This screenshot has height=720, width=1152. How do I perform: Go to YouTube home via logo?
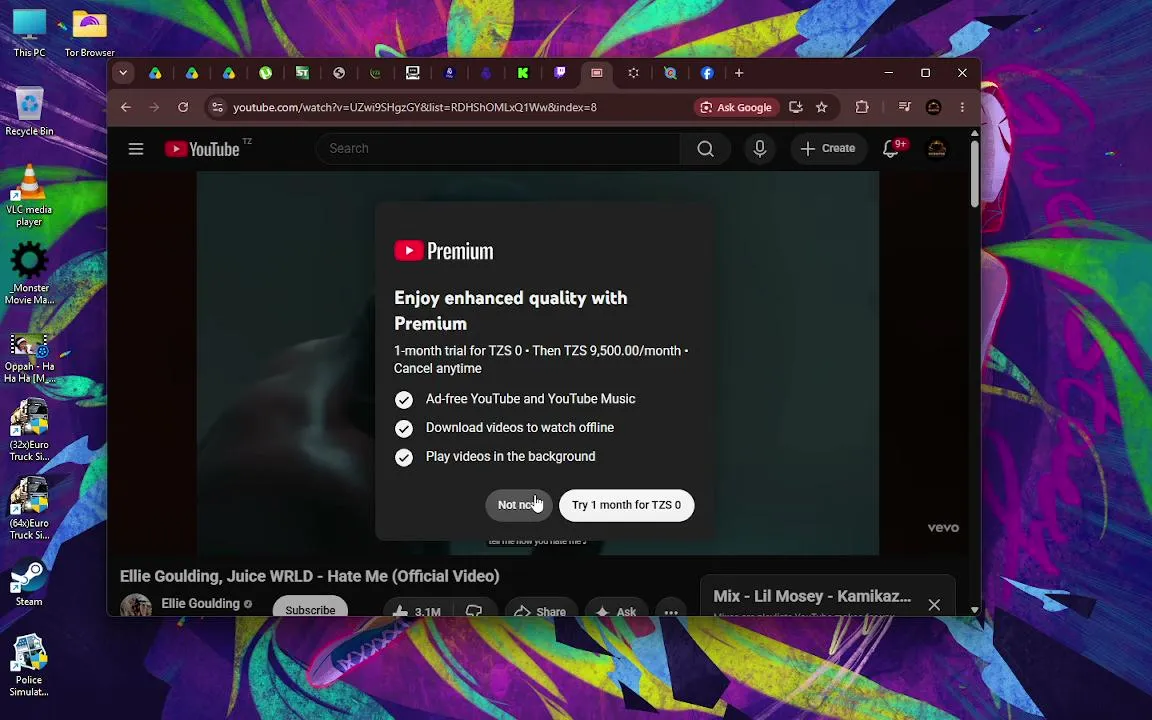coord(202,149)
